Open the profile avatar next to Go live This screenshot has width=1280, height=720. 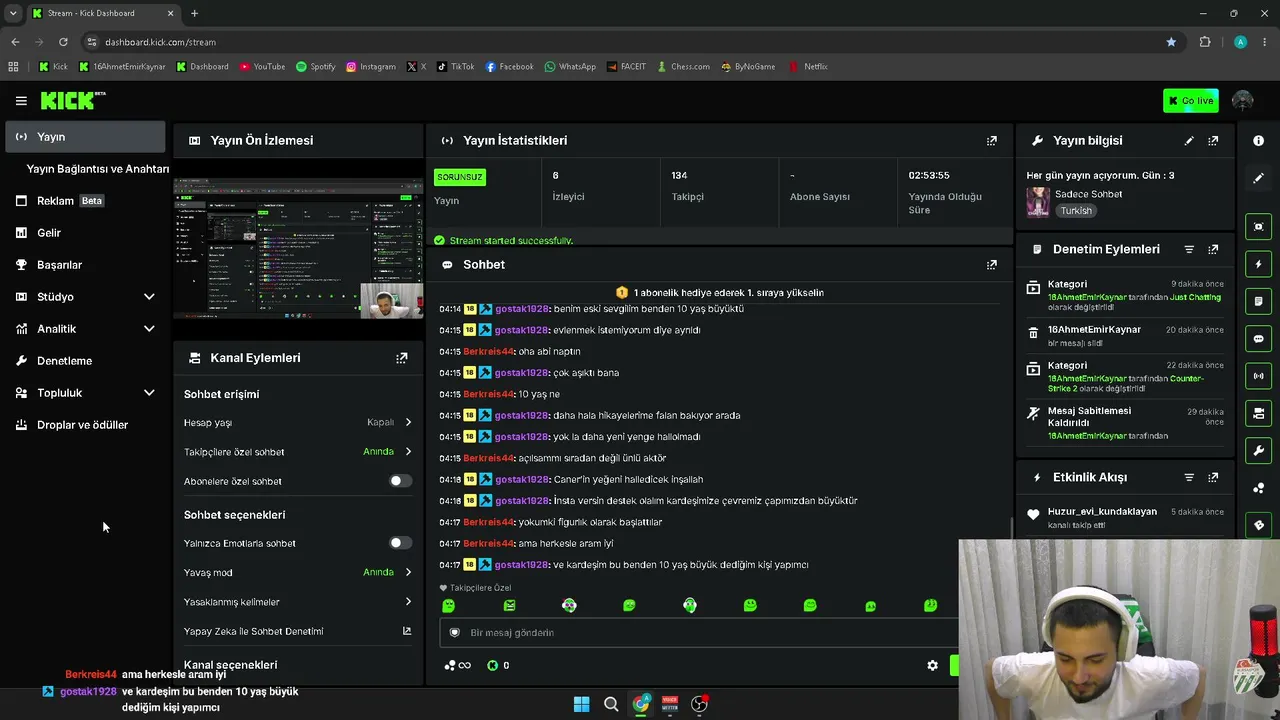coord(1243,101)
